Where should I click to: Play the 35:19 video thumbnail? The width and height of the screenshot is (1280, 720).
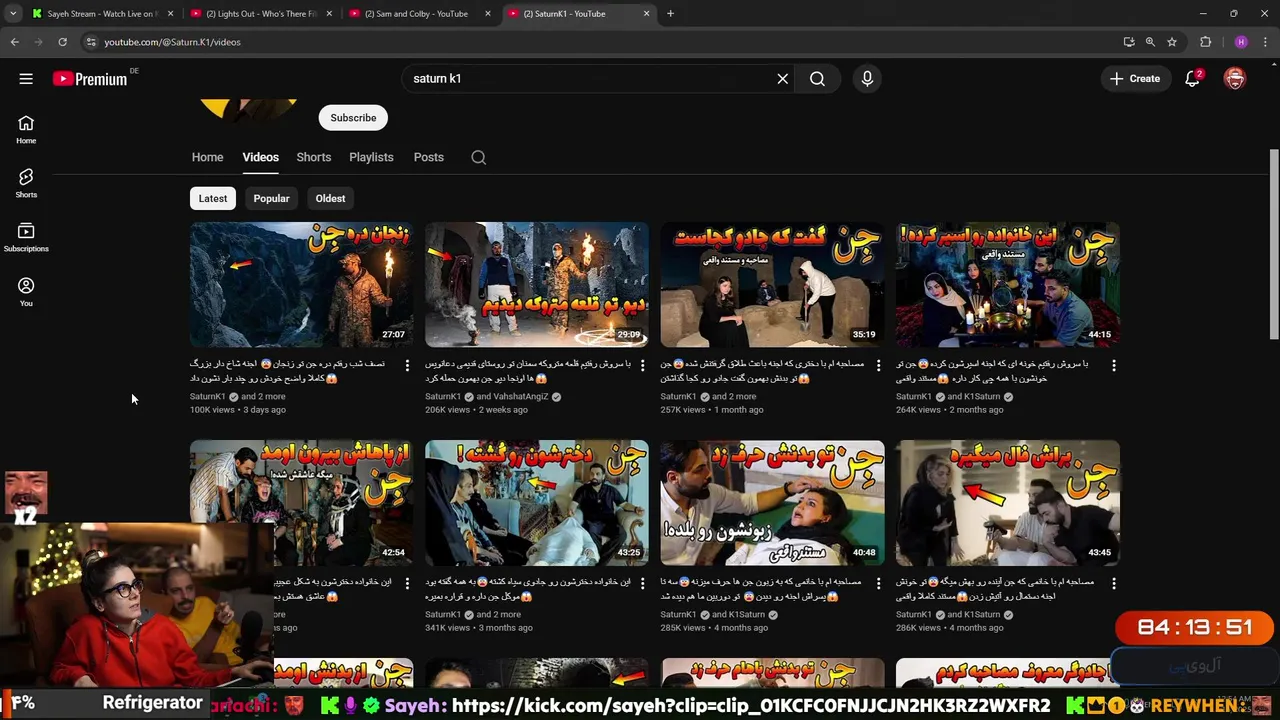coord(772,284)
